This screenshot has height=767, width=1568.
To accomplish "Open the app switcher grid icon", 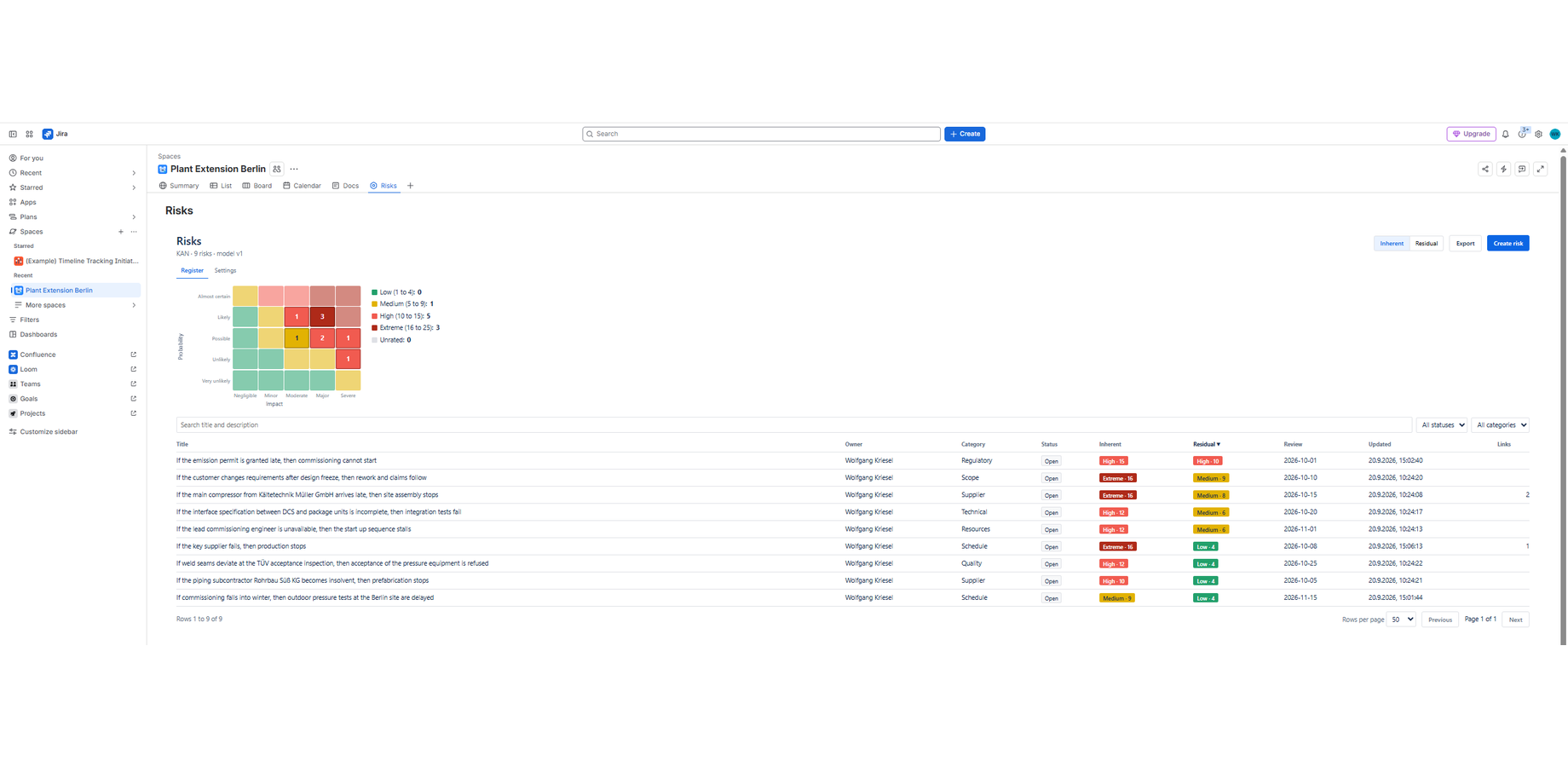I will [x=29, y=134].
